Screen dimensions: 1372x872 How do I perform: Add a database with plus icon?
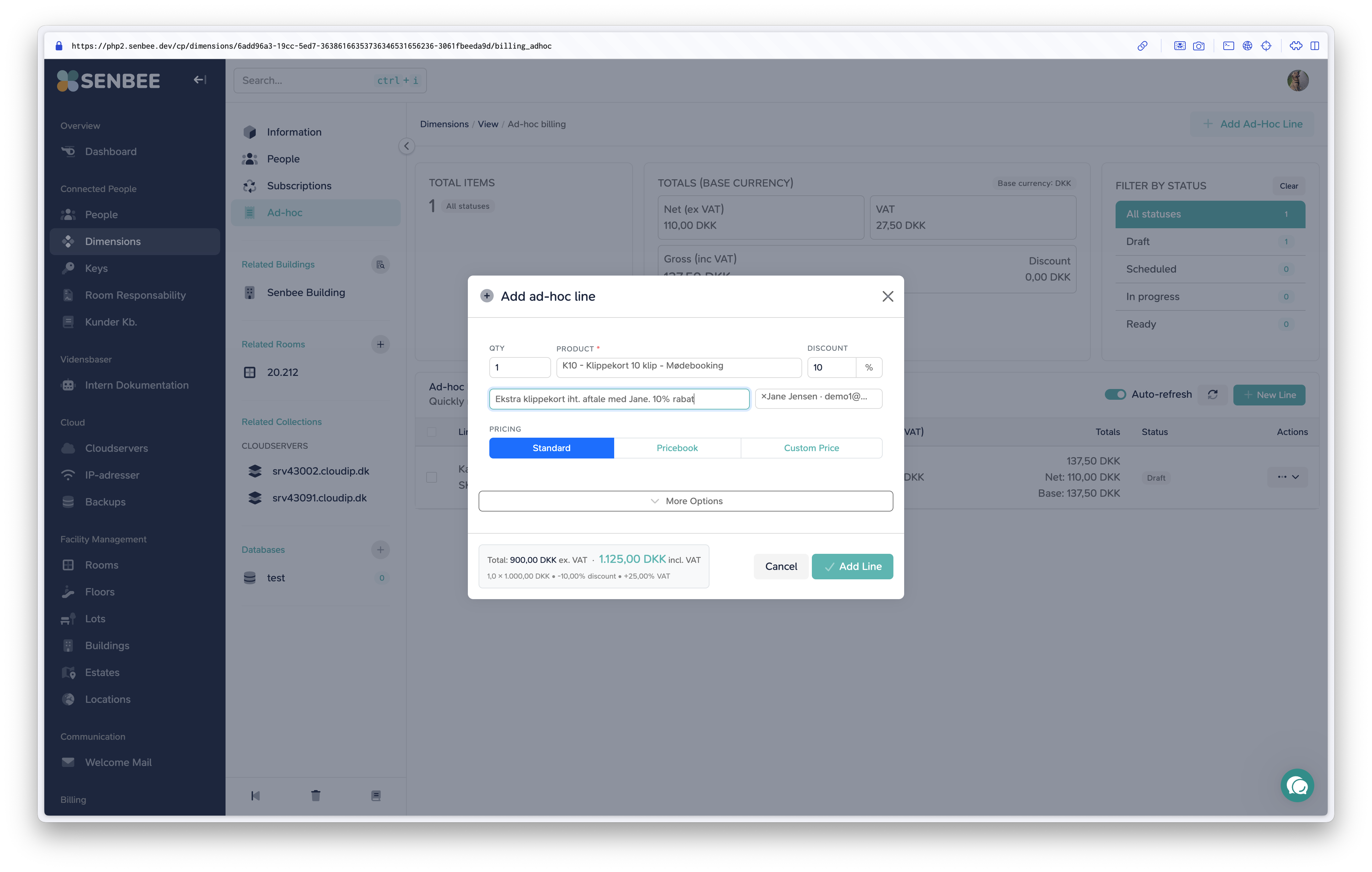pos(380,549)
